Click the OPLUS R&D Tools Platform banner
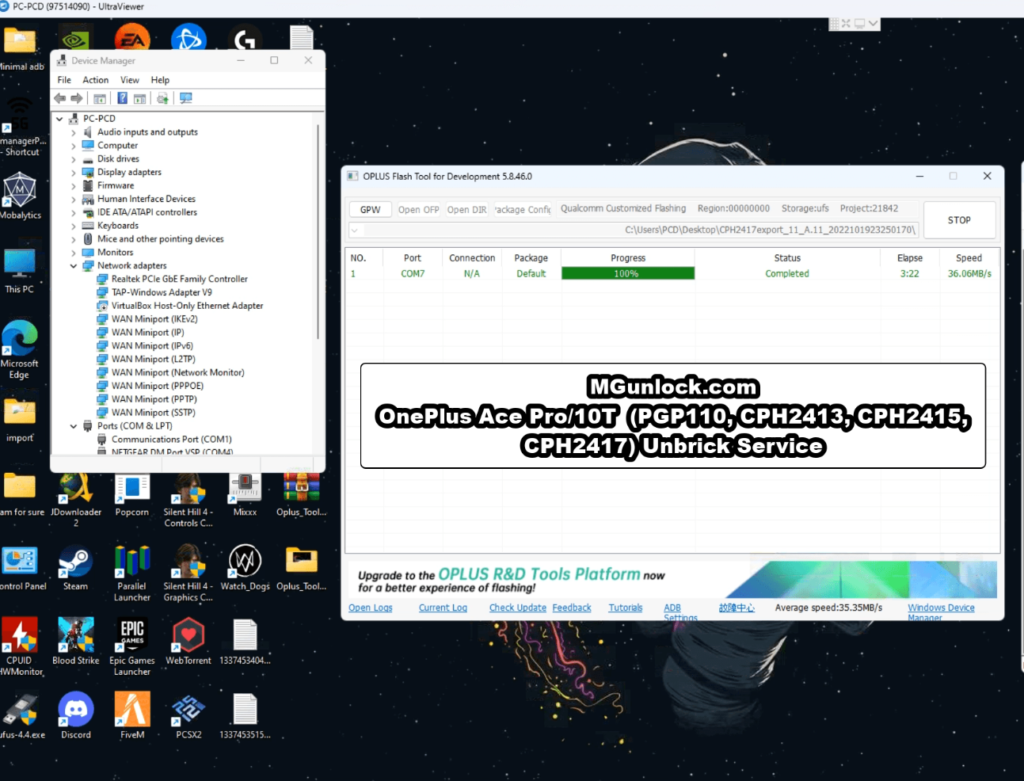This screenshot has height=781, width=1024. tap(673, 579)
